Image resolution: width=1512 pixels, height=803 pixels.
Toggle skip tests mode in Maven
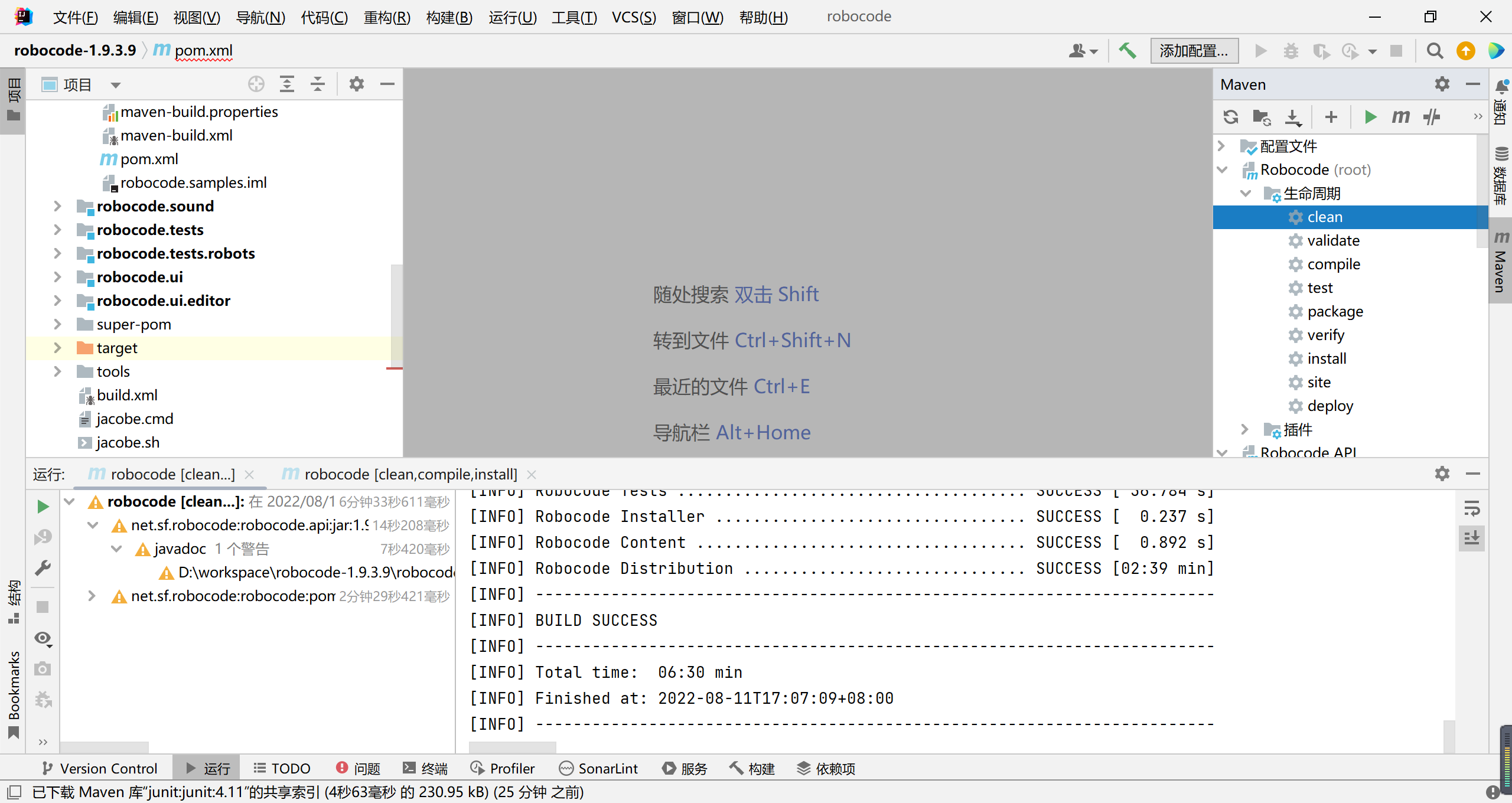click(x=1432, y=117)
